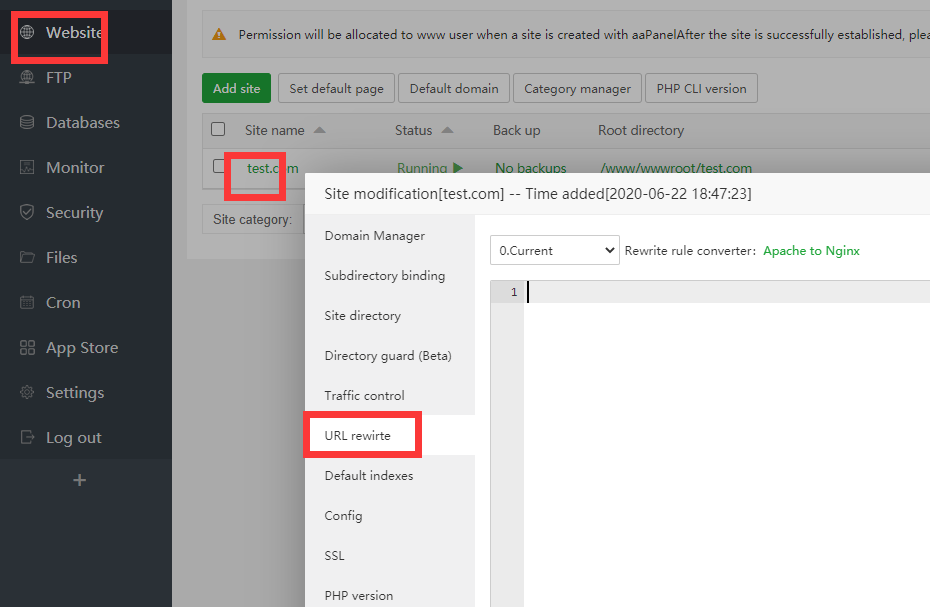Click the Running status of test.com
The image size is (930, 607).
click(430, 168)
